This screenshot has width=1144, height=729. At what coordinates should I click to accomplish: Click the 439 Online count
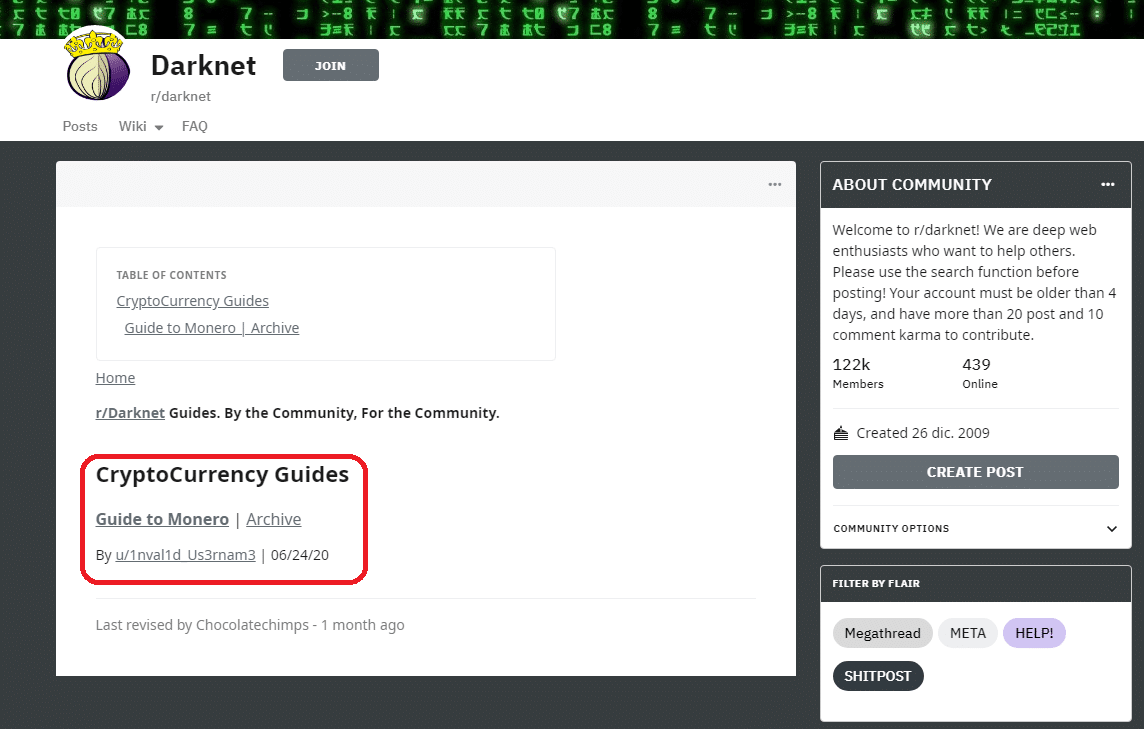tap(980, 373)
